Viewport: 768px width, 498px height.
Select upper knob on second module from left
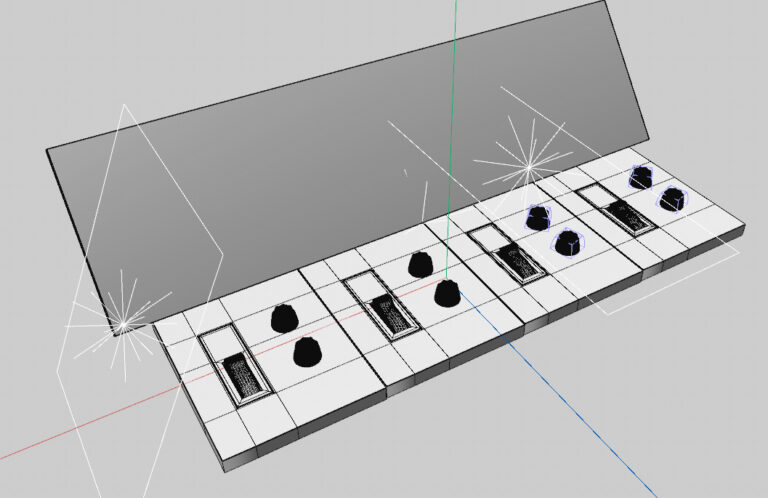(x=421, y=265)
